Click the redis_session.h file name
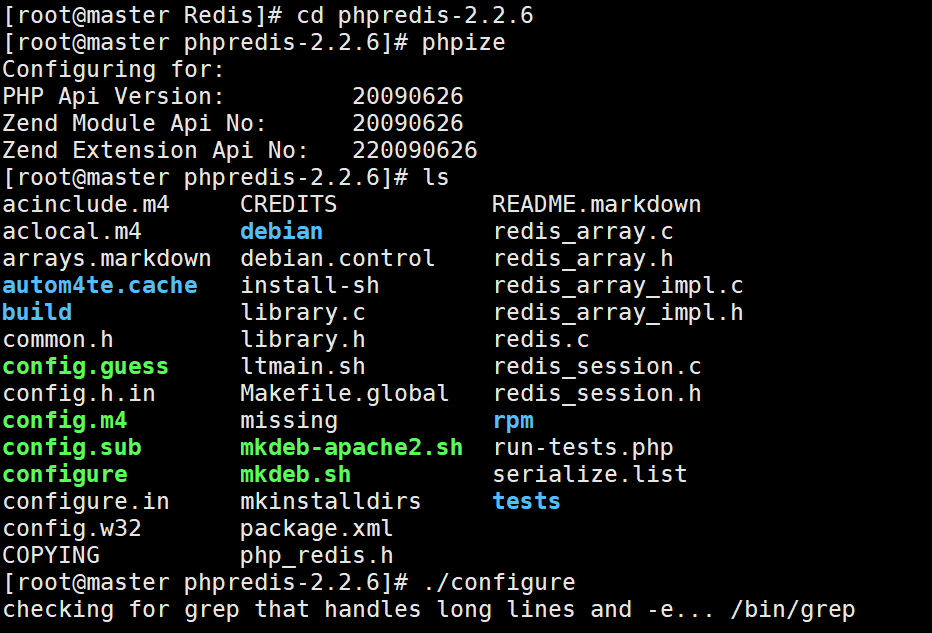This screenshot has height=633, width=932. pos(596,393)
